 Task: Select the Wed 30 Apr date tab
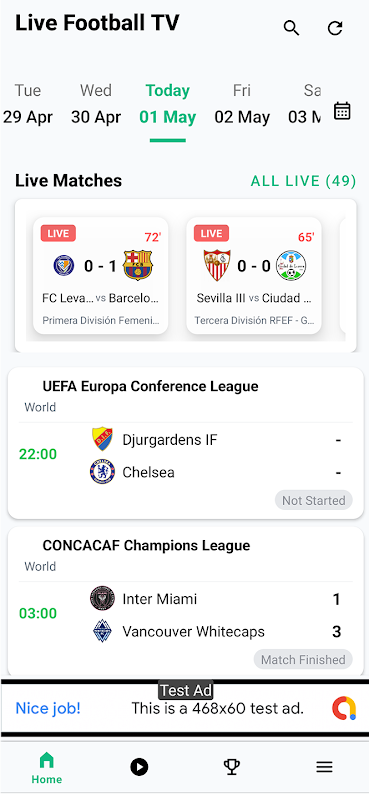coord(96,104)
